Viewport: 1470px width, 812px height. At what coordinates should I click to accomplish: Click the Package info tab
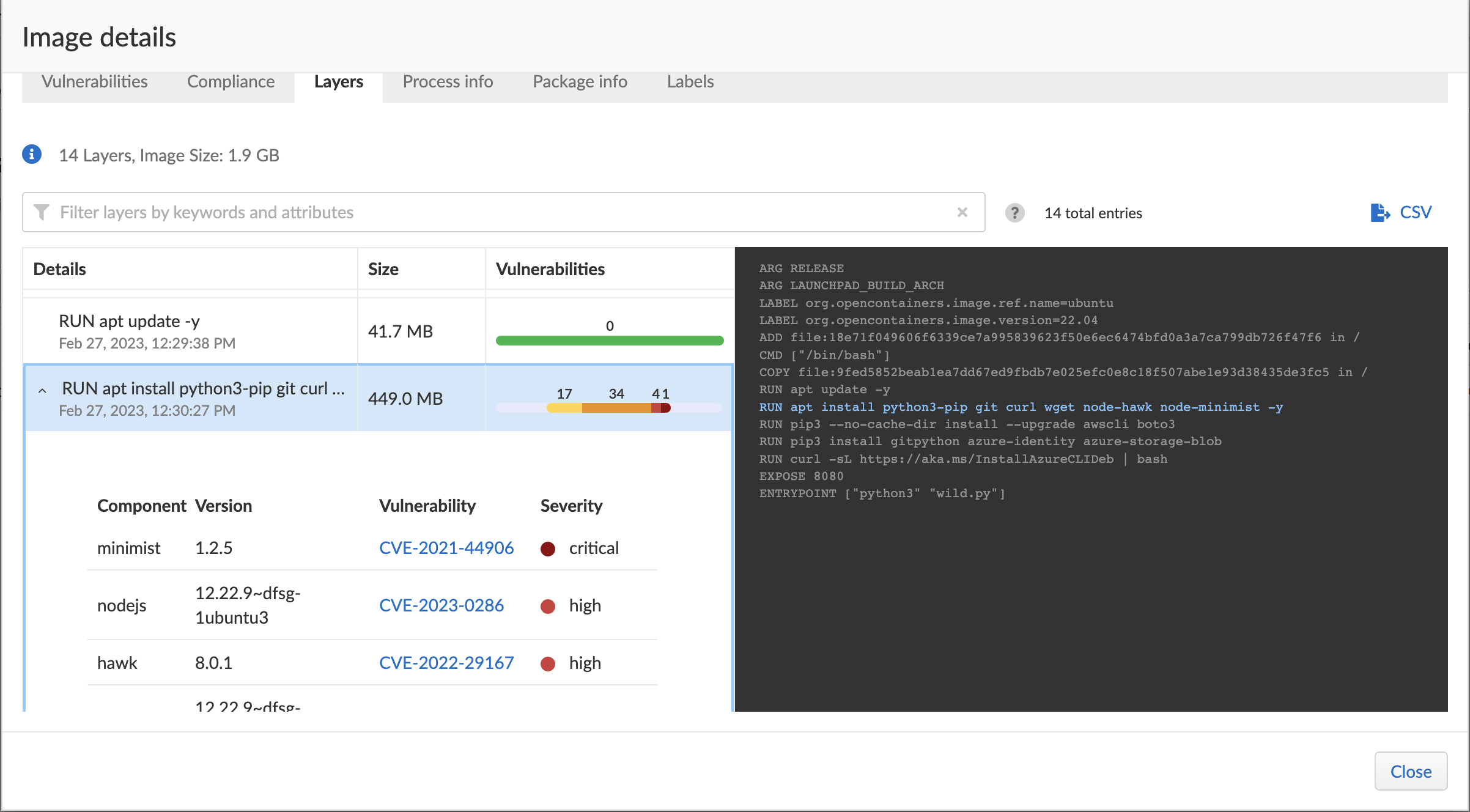coord(579,82)
